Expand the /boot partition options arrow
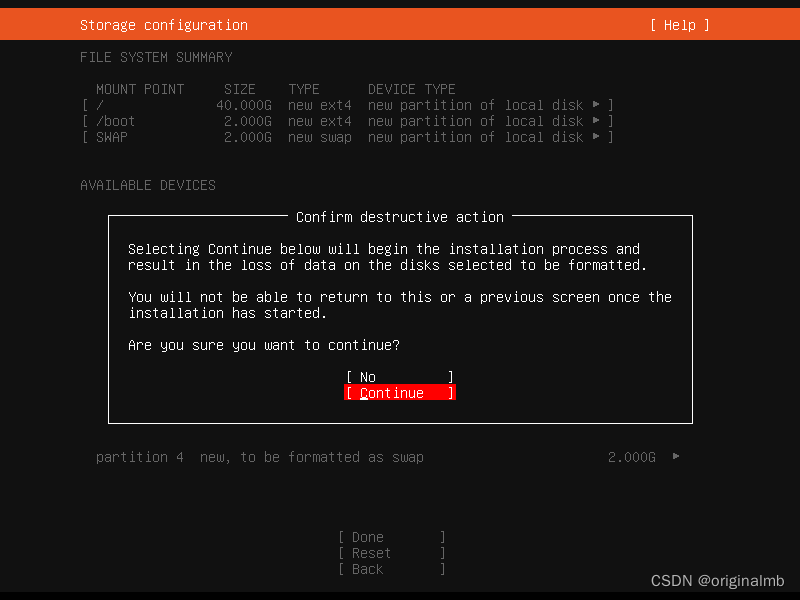 tap(597, 120)
